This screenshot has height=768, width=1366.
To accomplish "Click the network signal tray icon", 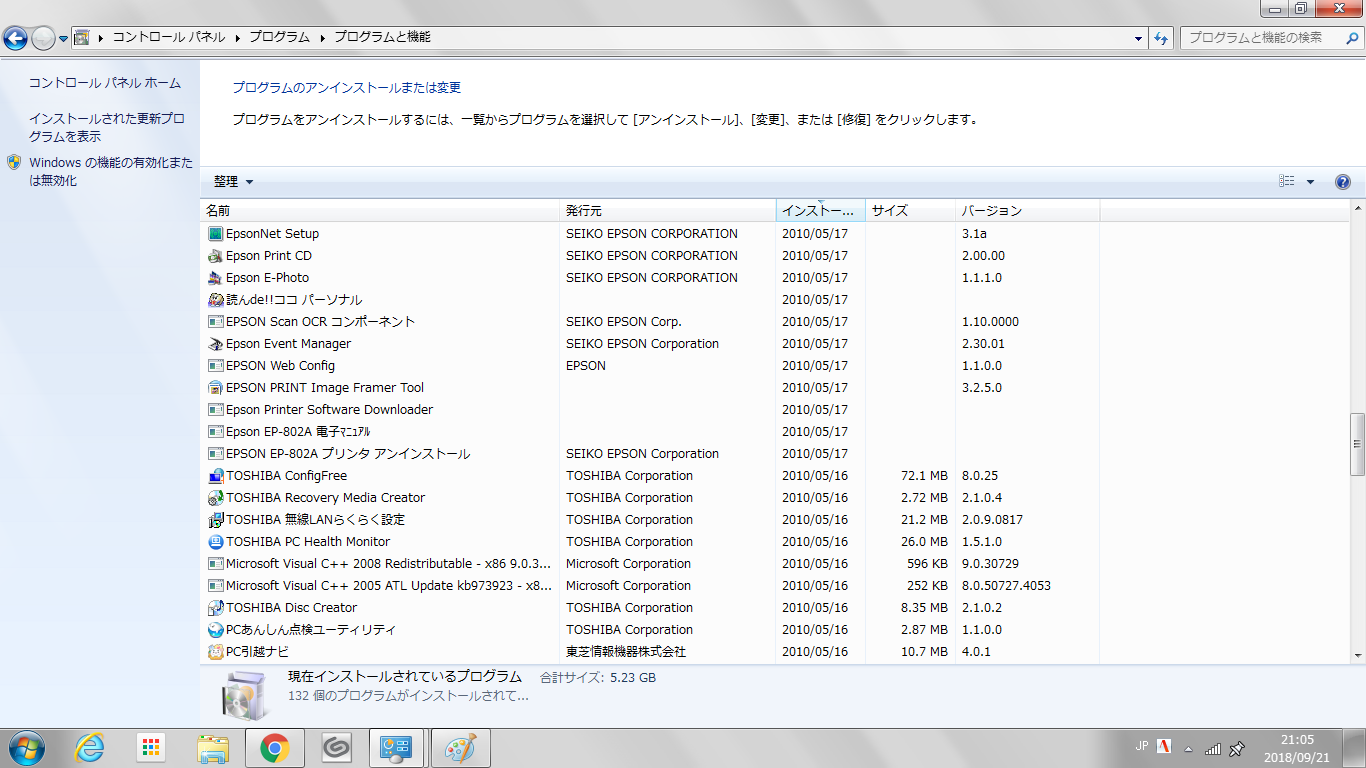I will coord(1213,748).
